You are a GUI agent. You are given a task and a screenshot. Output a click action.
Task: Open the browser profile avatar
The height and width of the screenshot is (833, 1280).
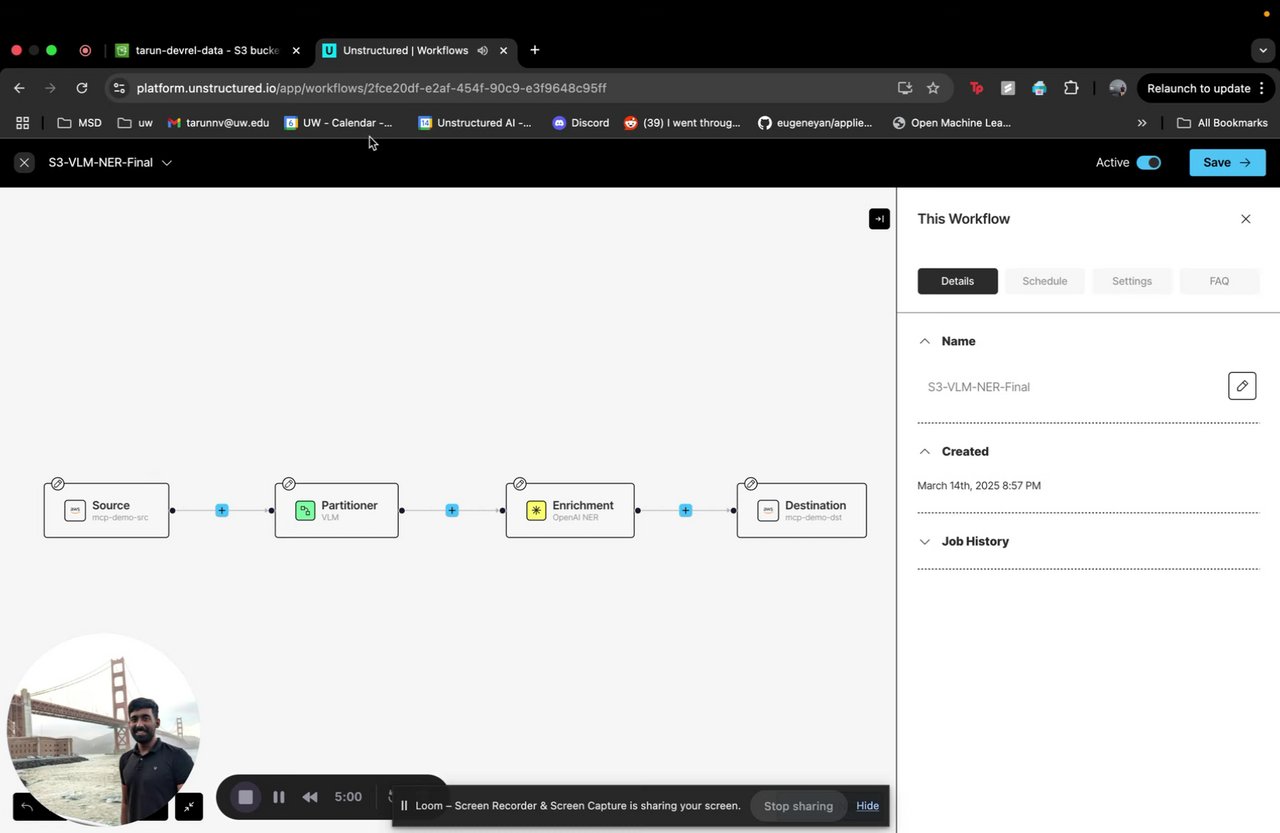tap(1118, 88)
